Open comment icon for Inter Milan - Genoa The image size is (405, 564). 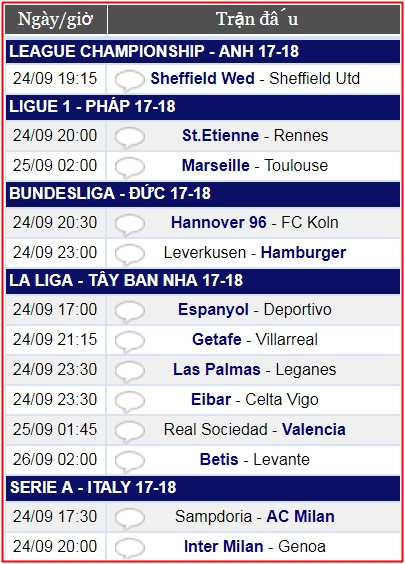coord(129,548)
